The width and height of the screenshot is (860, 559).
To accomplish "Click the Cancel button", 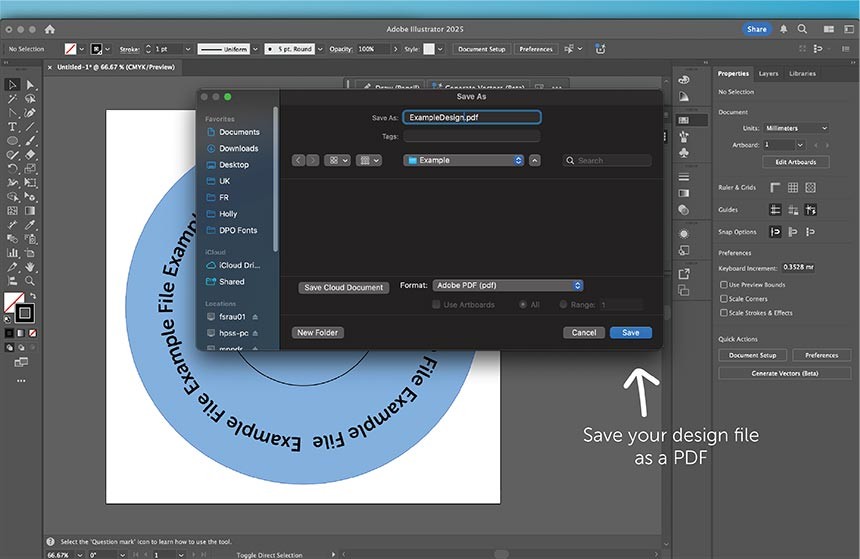I will point(584,332).
